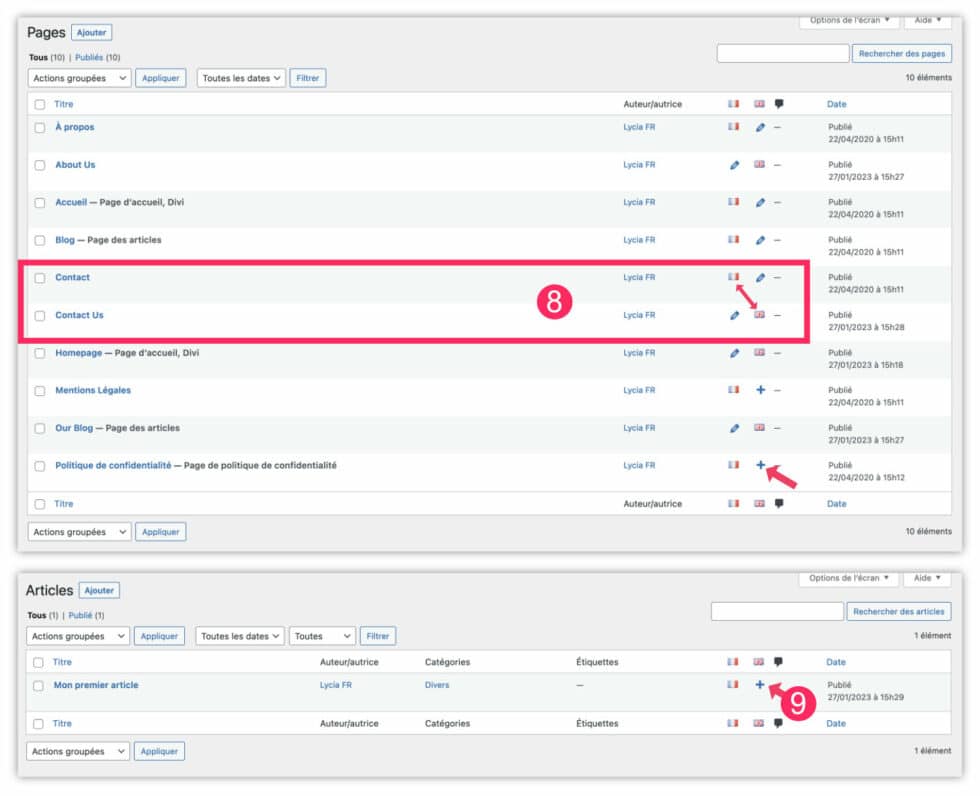Click the Ajouter button to add a page
This screenshot has width=980, height=796.
pyautogui.click(x=91, y=32)
